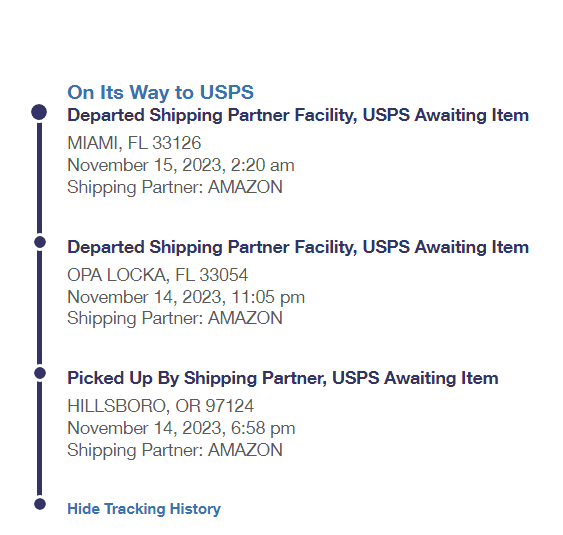
Task: Click the OPA LOCKA, FL 33054 location text
Action: (158, 275)
